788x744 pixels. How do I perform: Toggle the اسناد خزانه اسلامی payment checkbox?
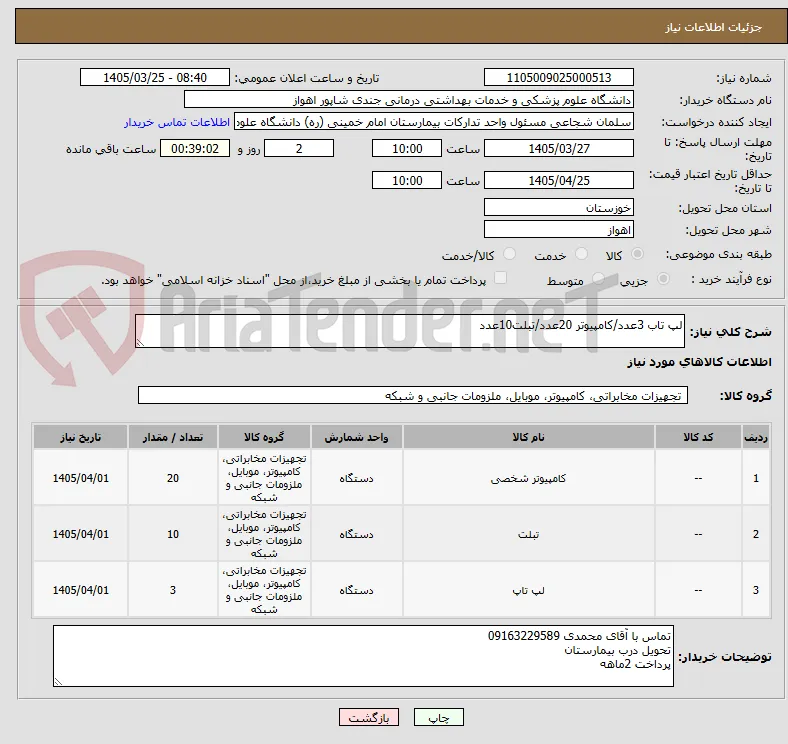coord(501,278)
